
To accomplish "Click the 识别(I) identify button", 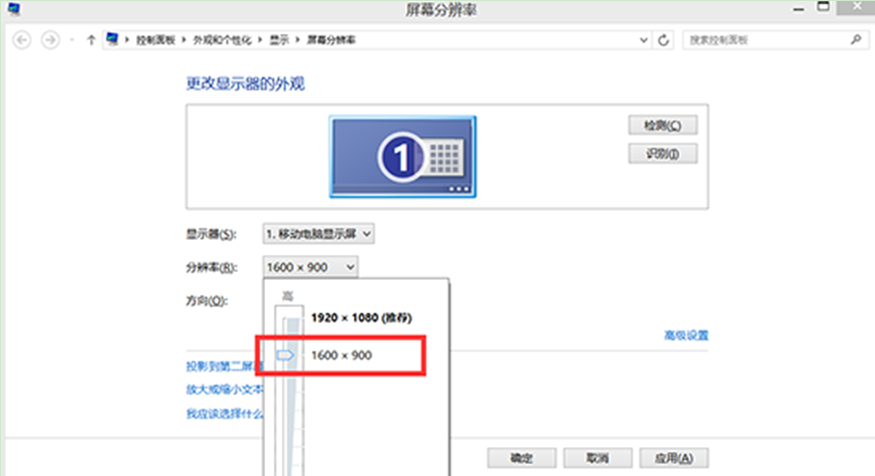I will [x=663, y=153].
